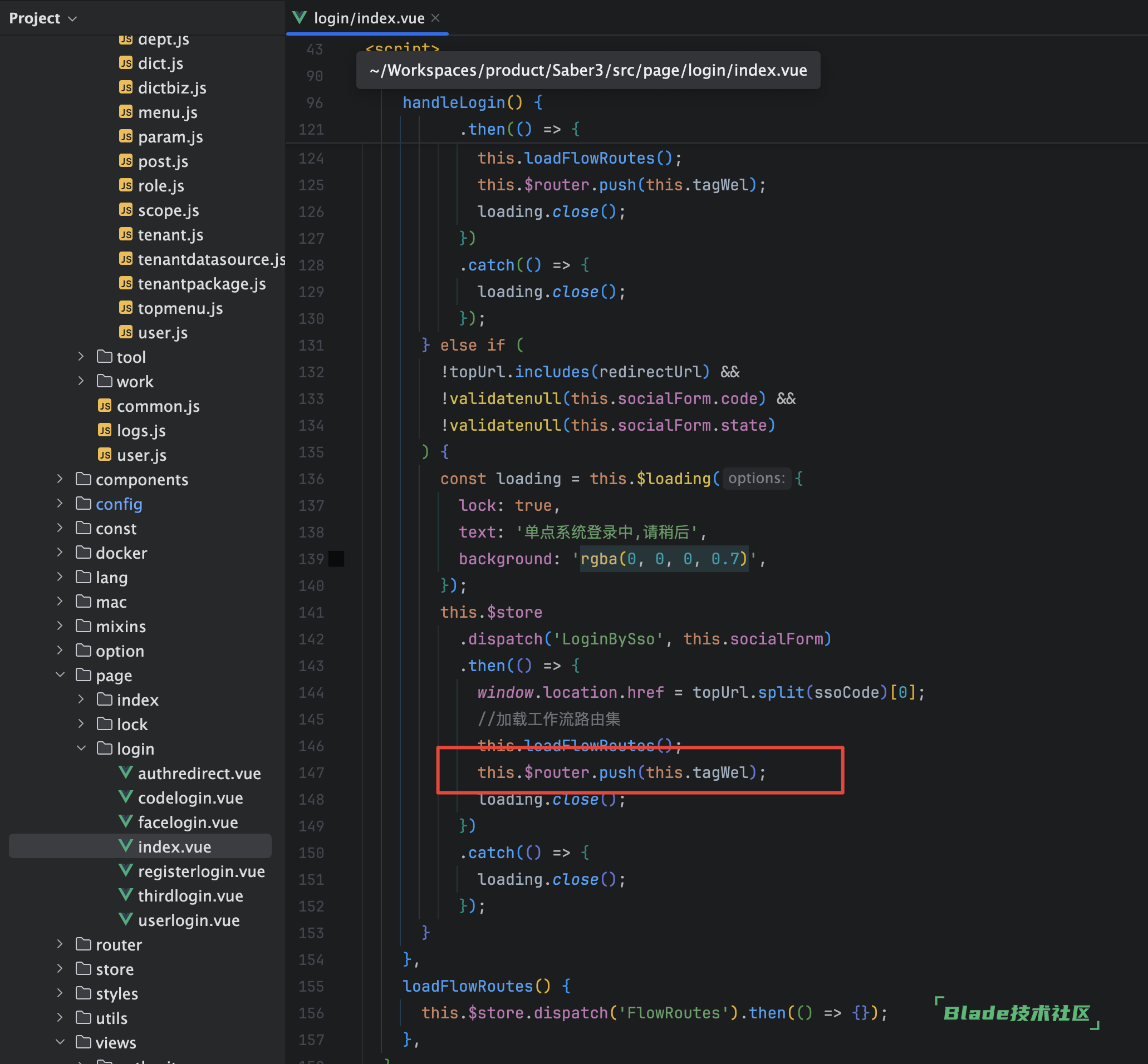
Task: Expand the components folder
Action: [x=60, y=479]
